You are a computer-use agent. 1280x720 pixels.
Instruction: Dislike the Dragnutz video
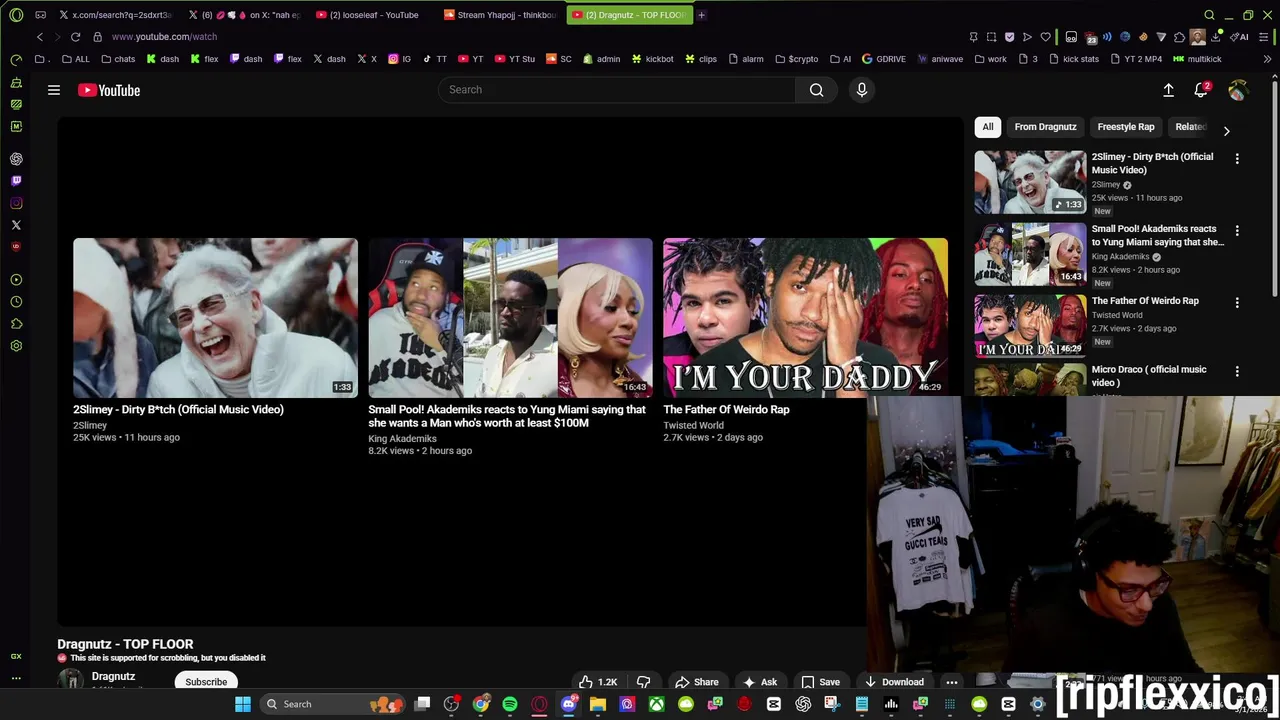point(643,682)
